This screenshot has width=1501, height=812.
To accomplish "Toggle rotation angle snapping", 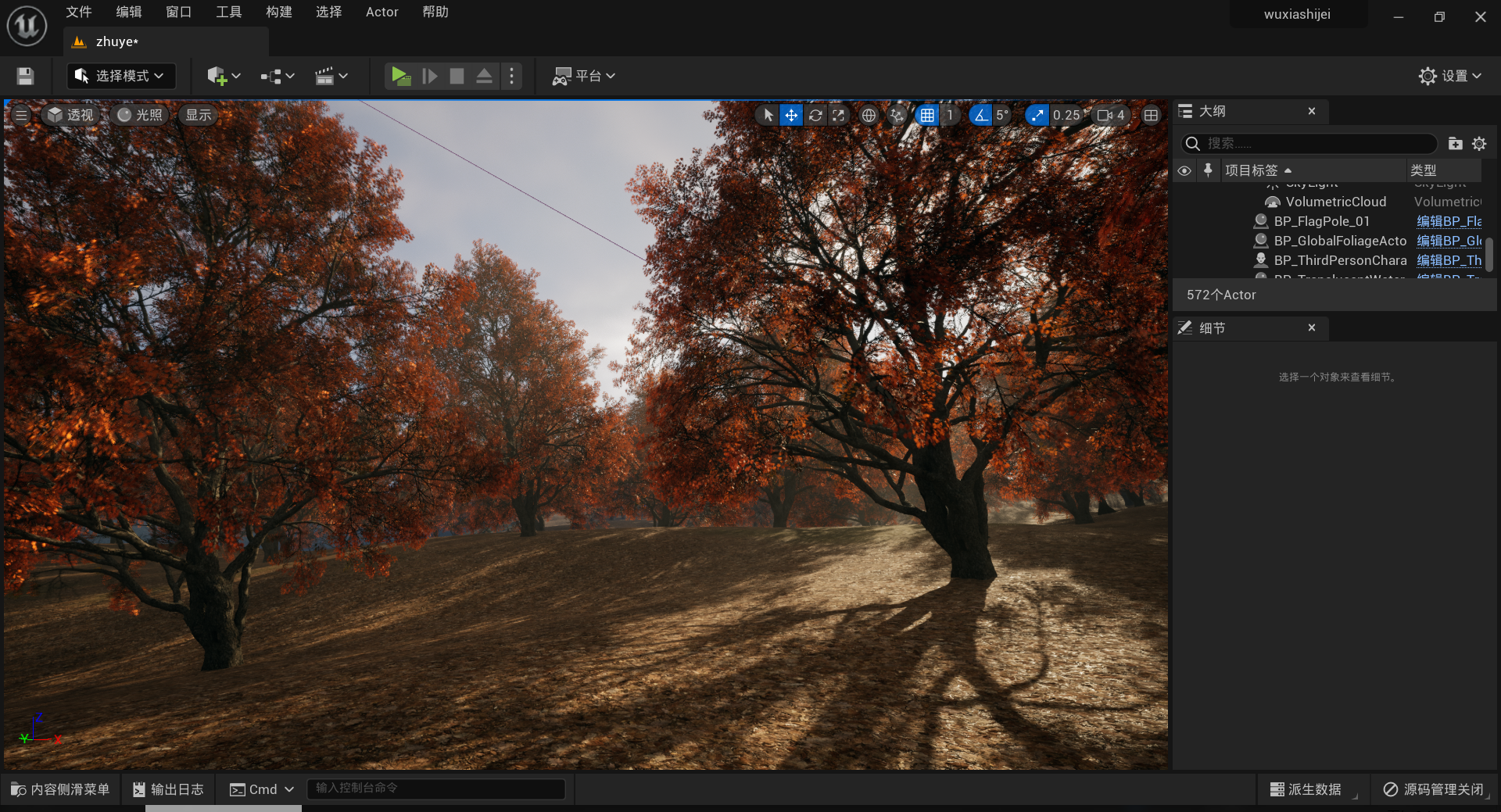I will click(980, 115).
